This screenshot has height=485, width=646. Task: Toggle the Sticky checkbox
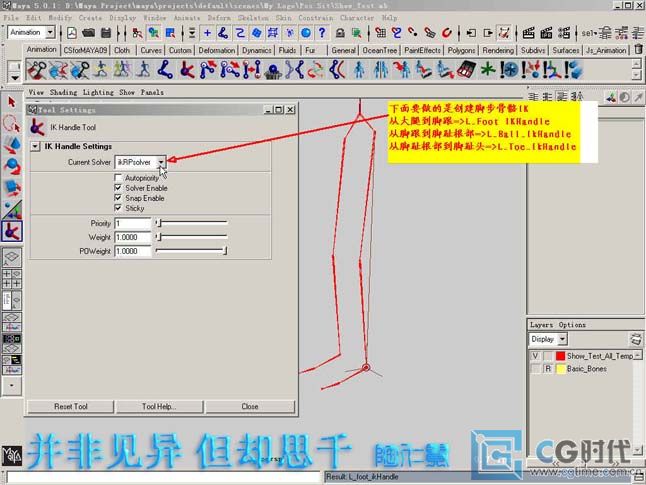(118, 208)
